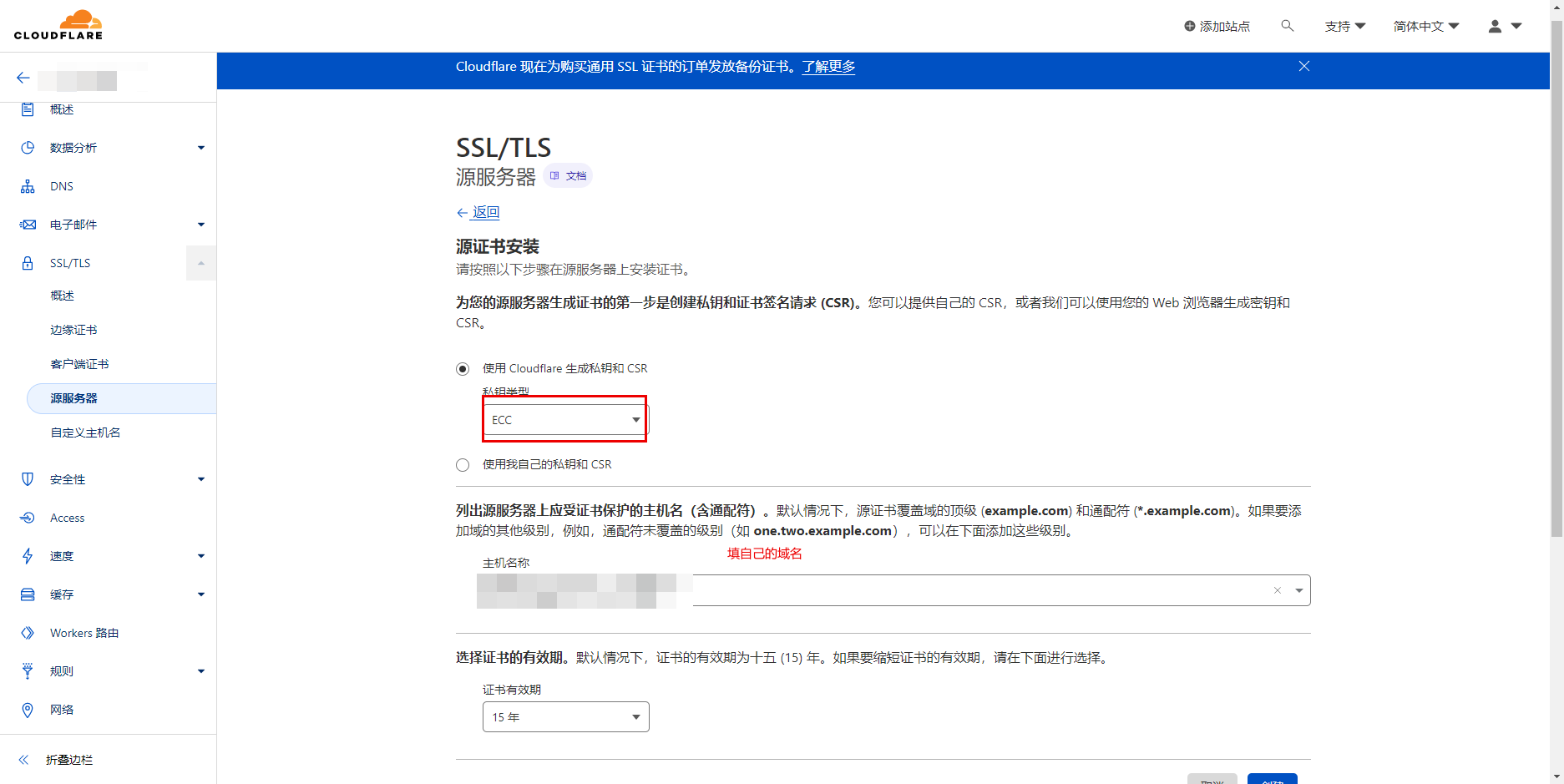
Task: Open the 简体中文 language dropdown
Action: pyautogui.click(x=1426, y=26)
